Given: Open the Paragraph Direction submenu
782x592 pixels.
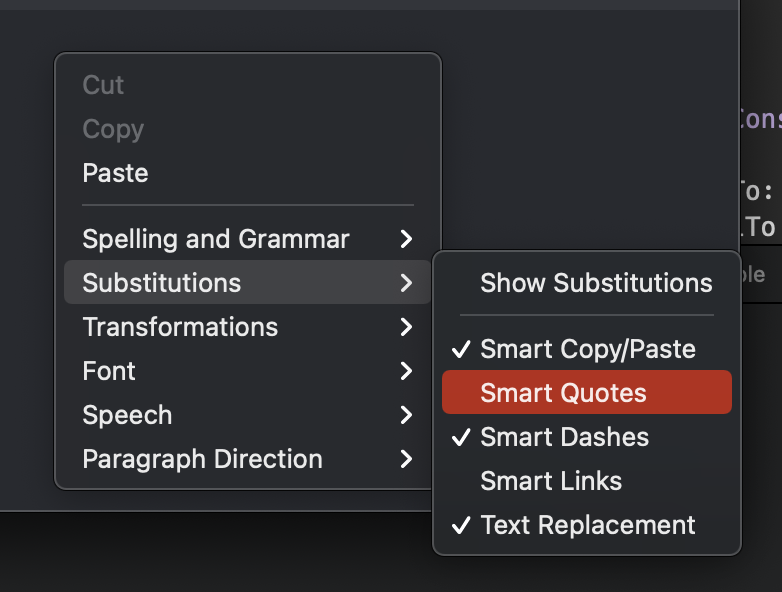Looking at the screenshot, I should click(x=247, y=458).
